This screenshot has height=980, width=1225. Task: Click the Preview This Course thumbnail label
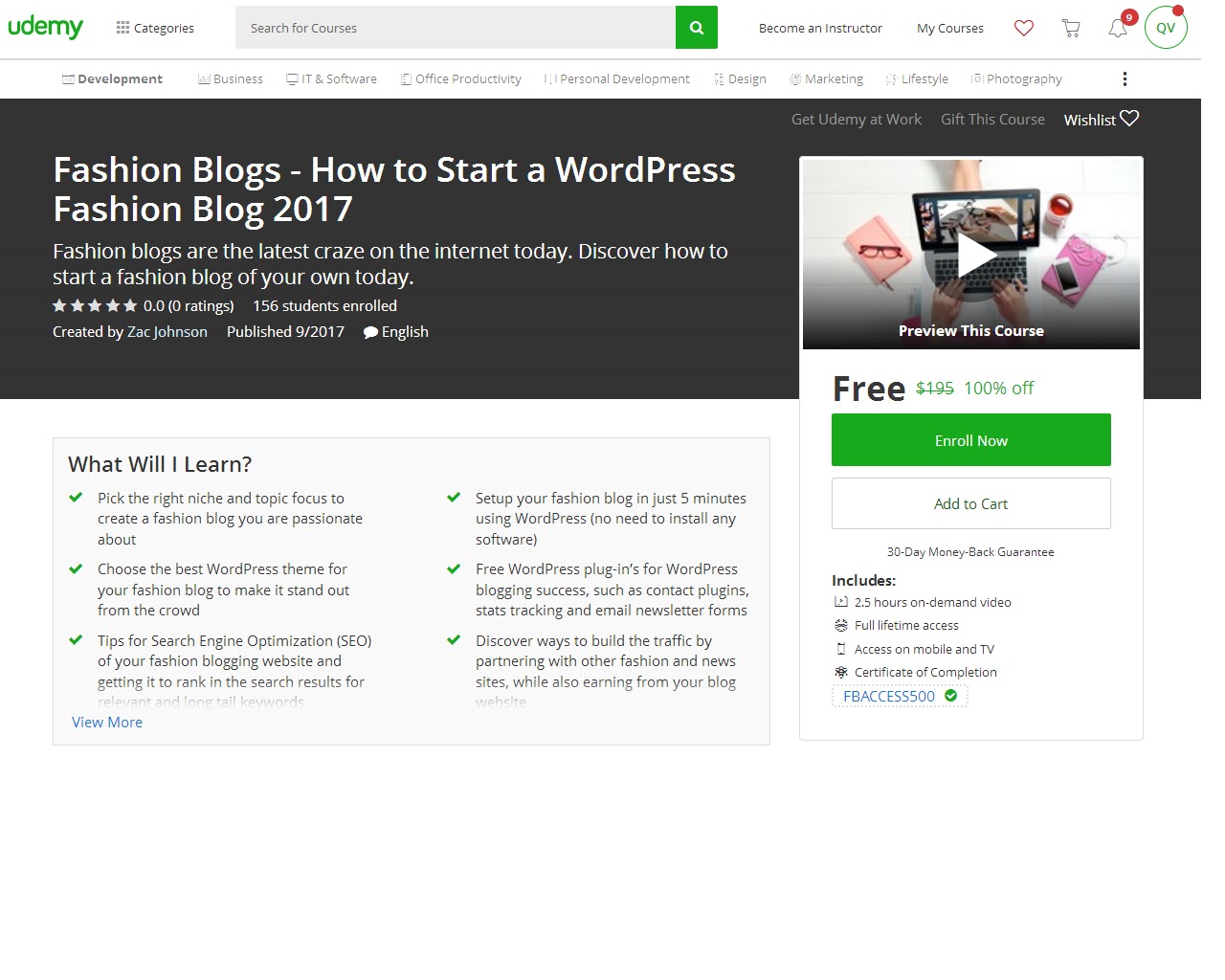click(971, 330)
